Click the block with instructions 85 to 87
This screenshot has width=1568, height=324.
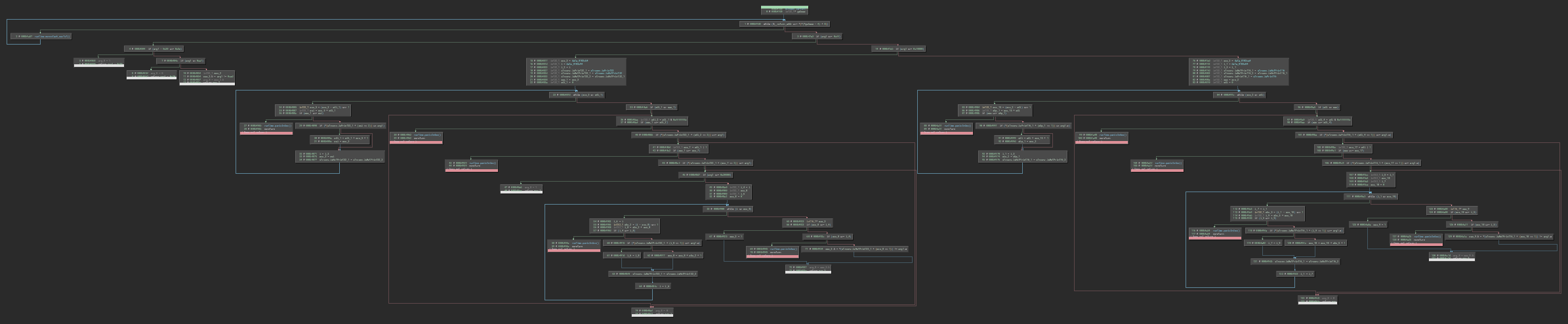pyautogui.click(x=995, y=110)
